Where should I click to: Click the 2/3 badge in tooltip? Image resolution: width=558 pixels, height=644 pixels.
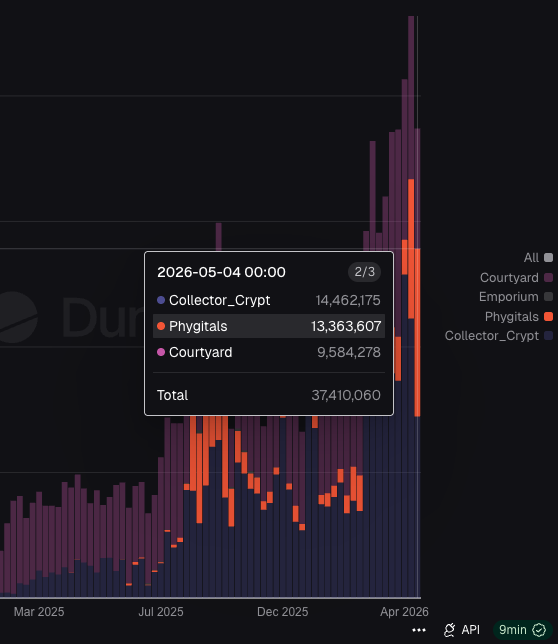click(x=365, y=272)
